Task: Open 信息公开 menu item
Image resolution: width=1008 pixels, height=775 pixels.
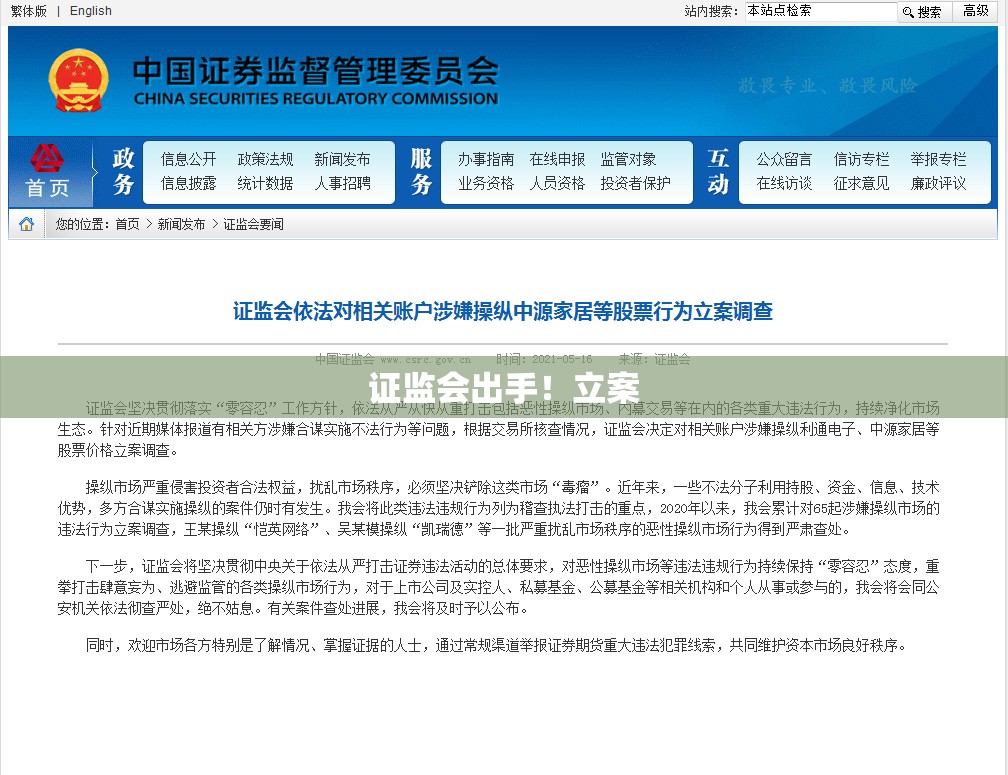Action: [x=188, y=159]
